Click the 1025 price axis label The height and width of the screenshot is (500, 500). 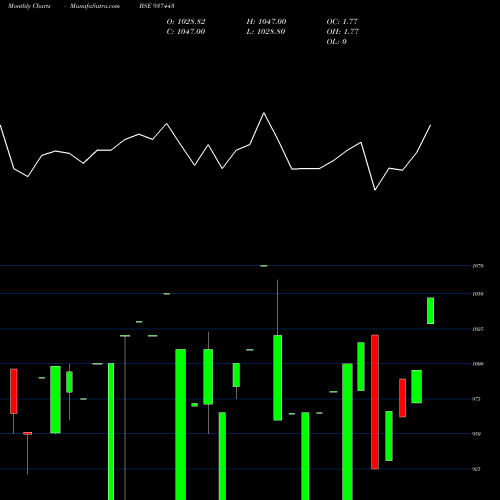pyautogui.click(x=478, y=329)
